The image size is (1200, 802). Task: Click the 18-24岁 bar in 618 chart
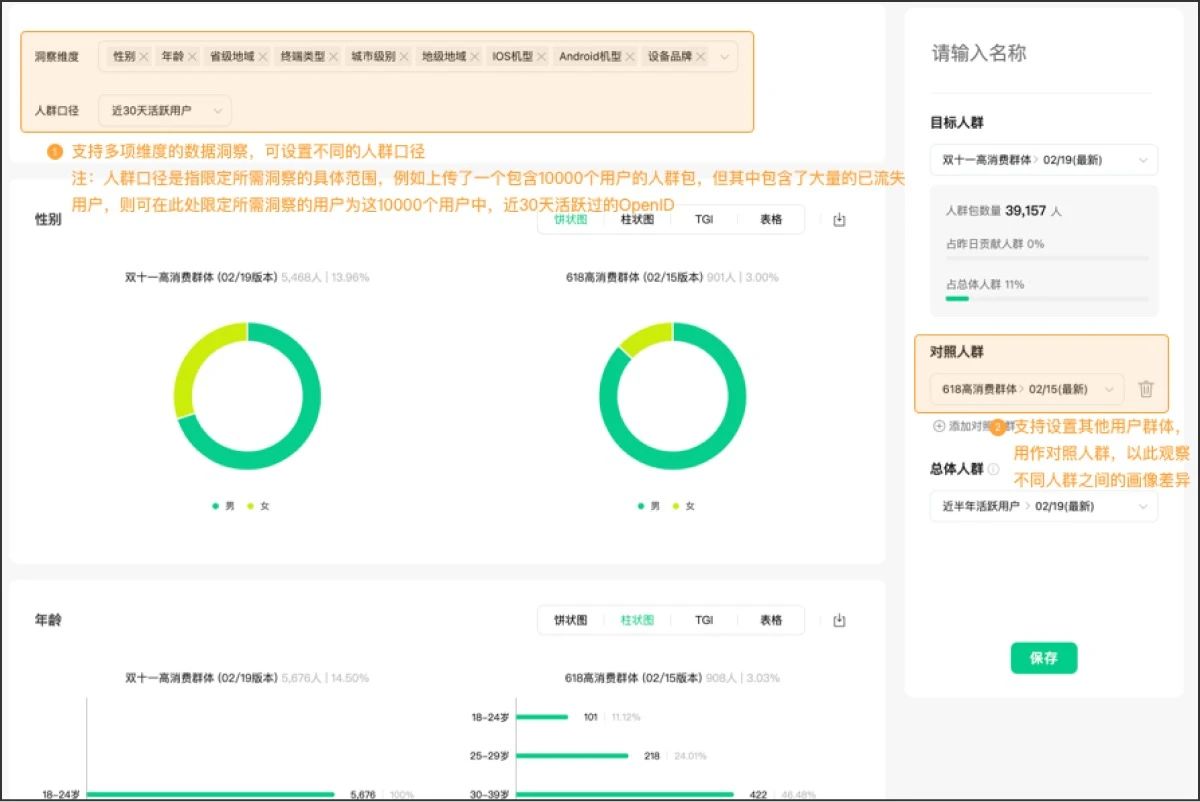[542, 717]
